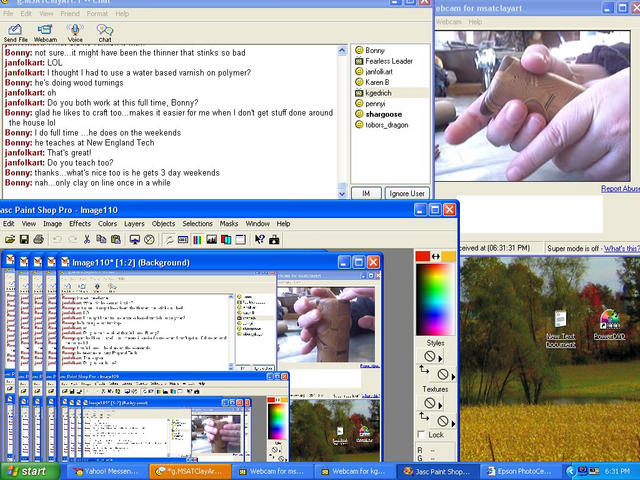This screenshot has height=480, width=640.
Task: Open file in Paint Shop Pro toolbar
Action: [x=10, y=240]
